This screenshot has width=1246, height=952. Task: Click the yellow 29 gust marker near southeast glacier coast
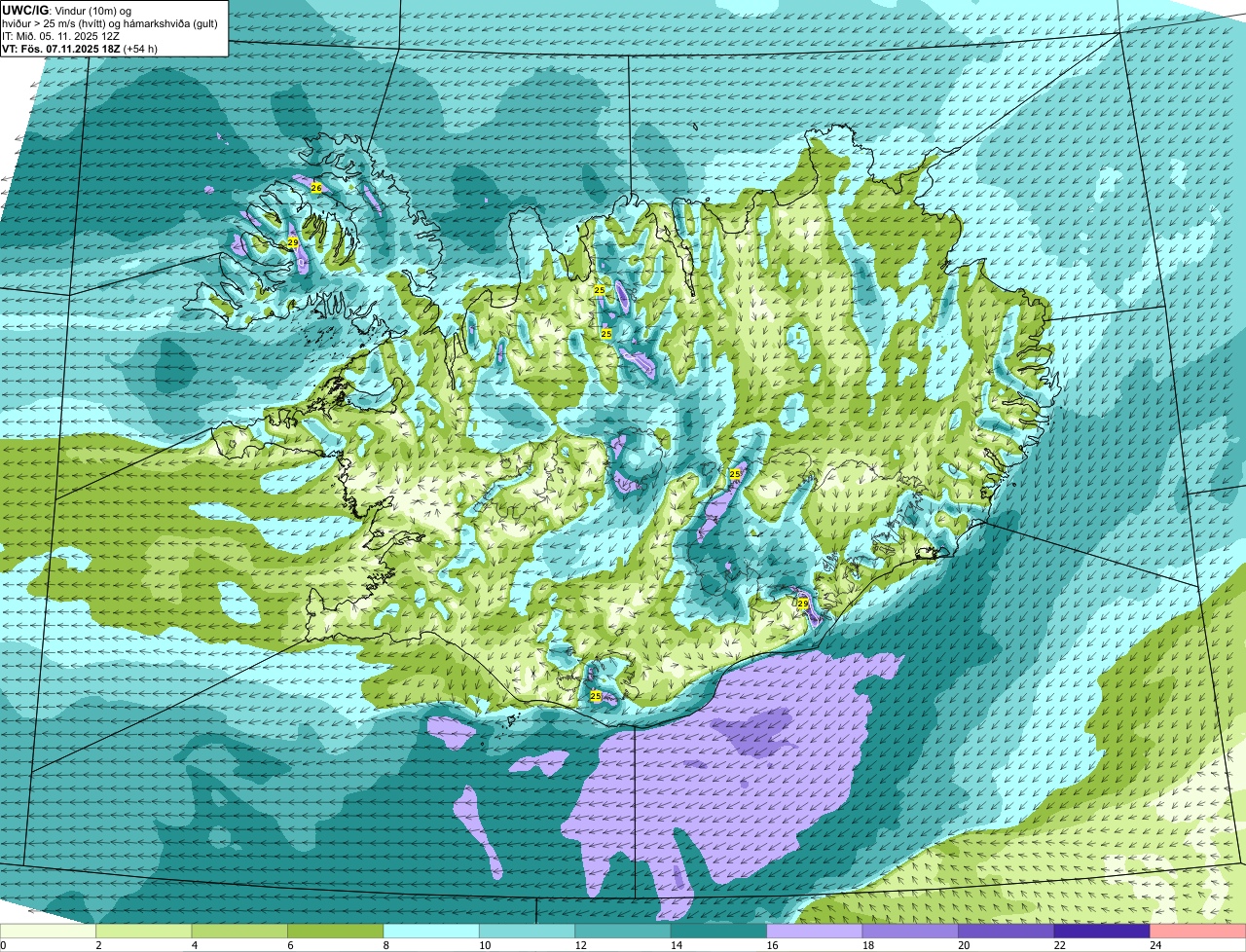tap(803, 604)
